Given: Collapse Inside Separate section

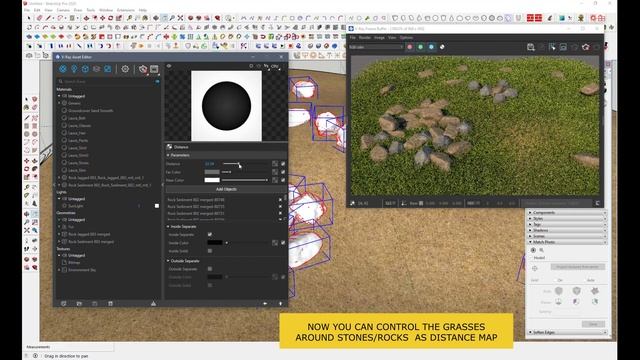Looking at the screenshot, I should (168, 227).
